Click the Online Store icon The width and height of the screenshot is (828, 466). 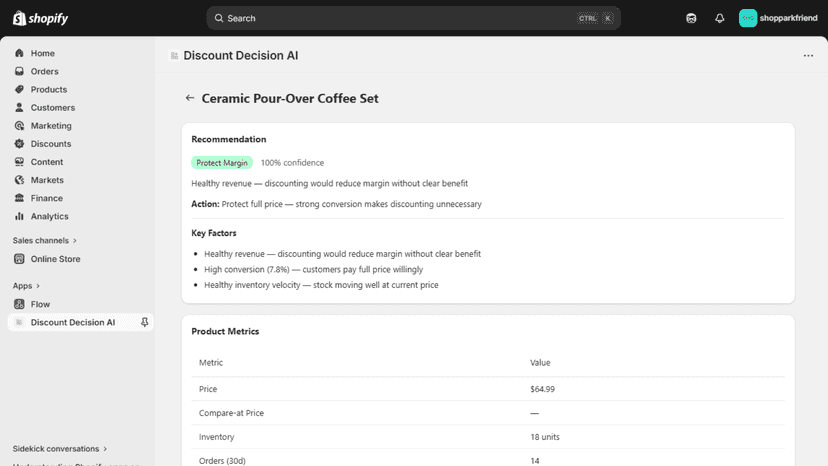(x=20, y=259)
